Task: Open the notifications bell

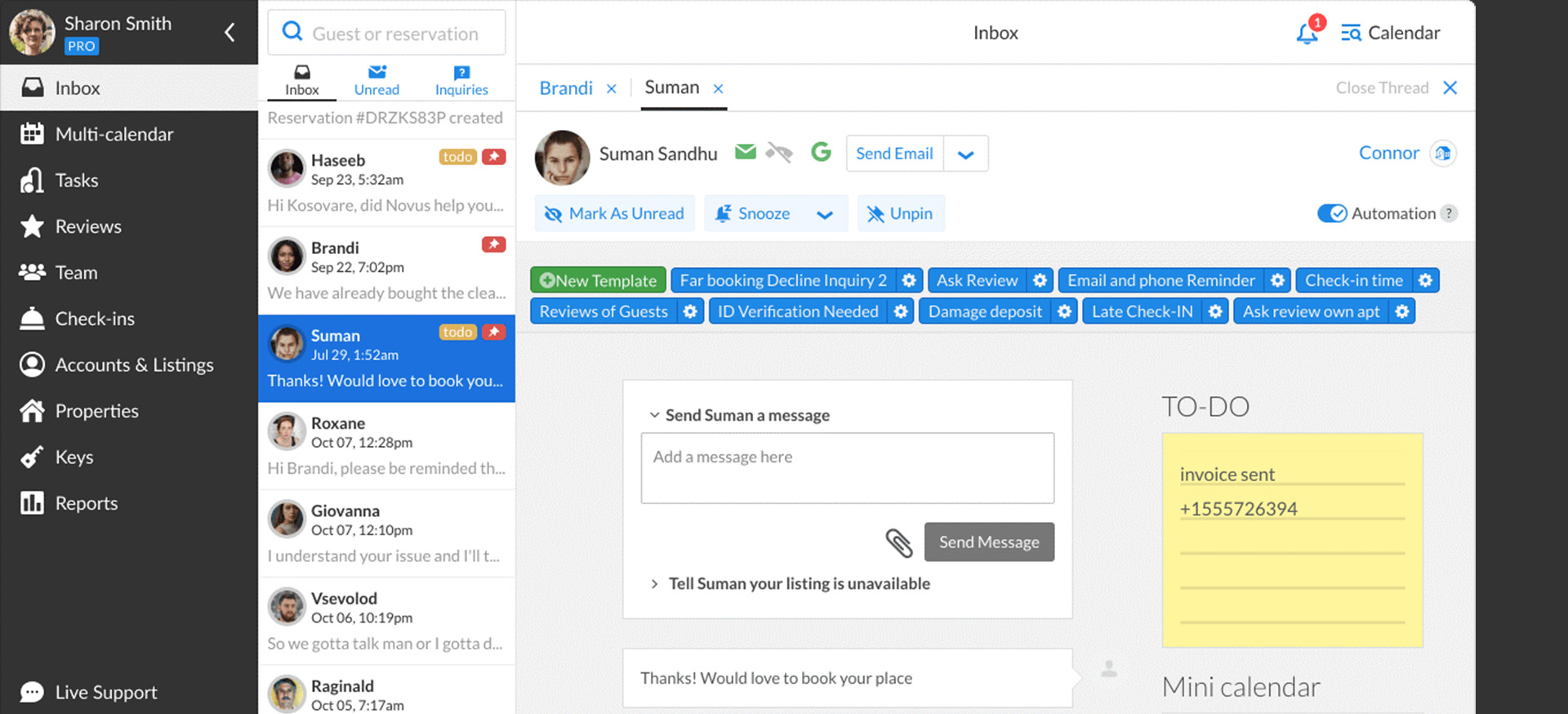Action: [x=1307, y=33]
